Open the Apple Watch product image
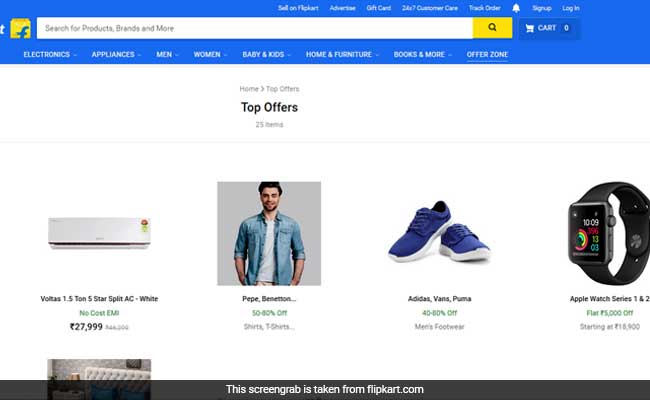The width and height of the screenshot is (650, 400). [609, 233]
